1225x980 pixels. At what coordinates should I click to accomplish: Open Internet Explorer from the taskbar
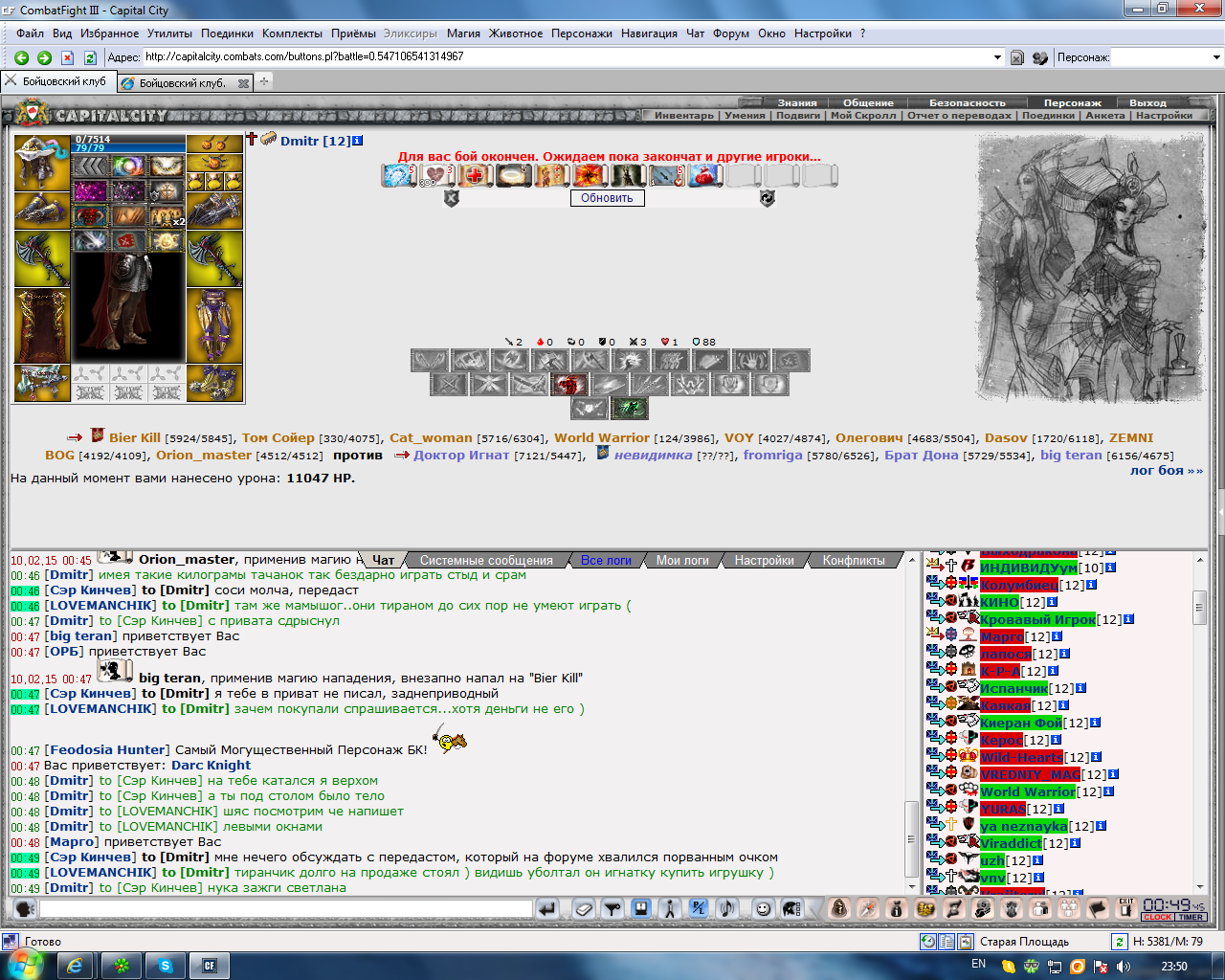[x=76, y=966]
